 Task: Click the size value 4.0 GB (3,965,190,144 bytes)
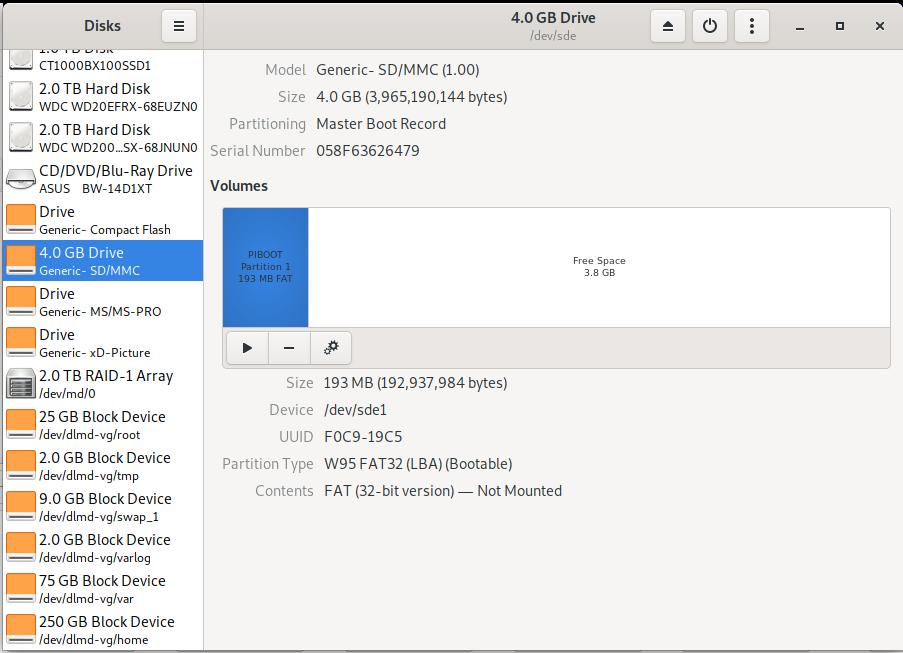412,97
